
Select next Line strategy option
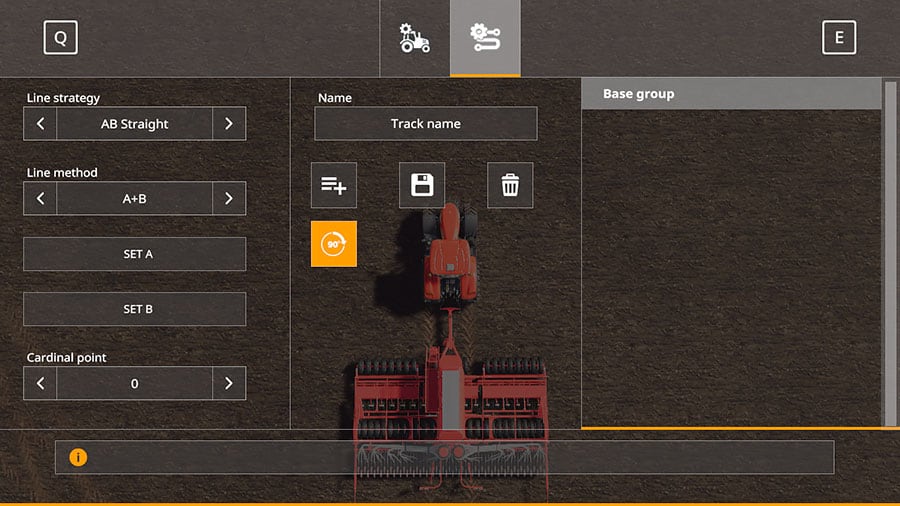(x=229, y=124)
